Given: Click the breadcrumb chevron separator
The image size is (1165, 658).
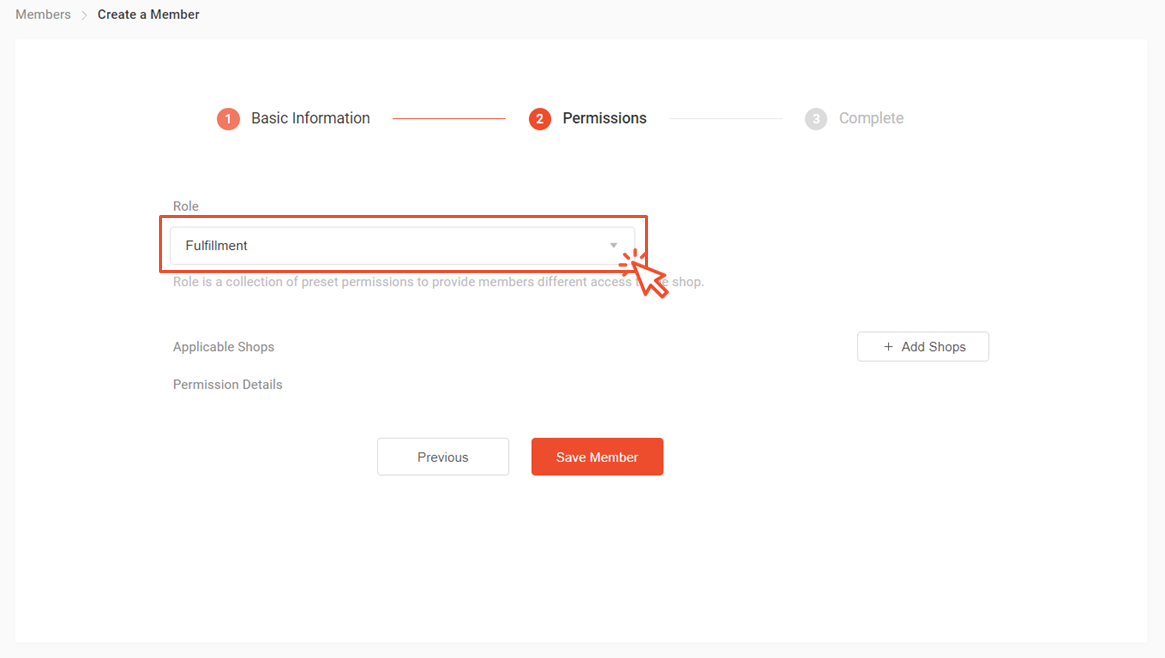Looking at the screenshot, I should [84, 15].
